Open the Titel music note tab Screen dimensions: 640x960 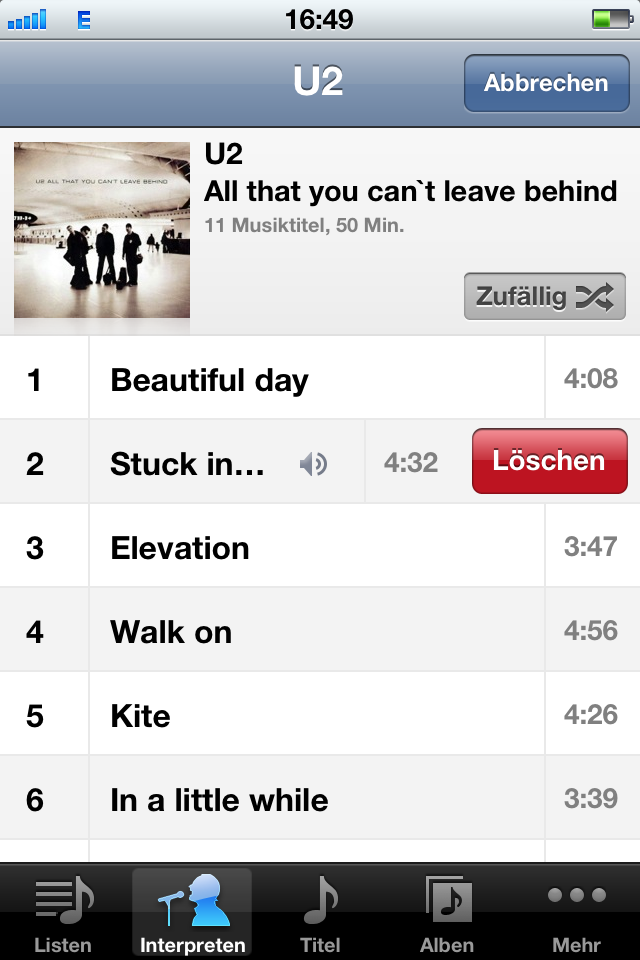click(320, 899)
